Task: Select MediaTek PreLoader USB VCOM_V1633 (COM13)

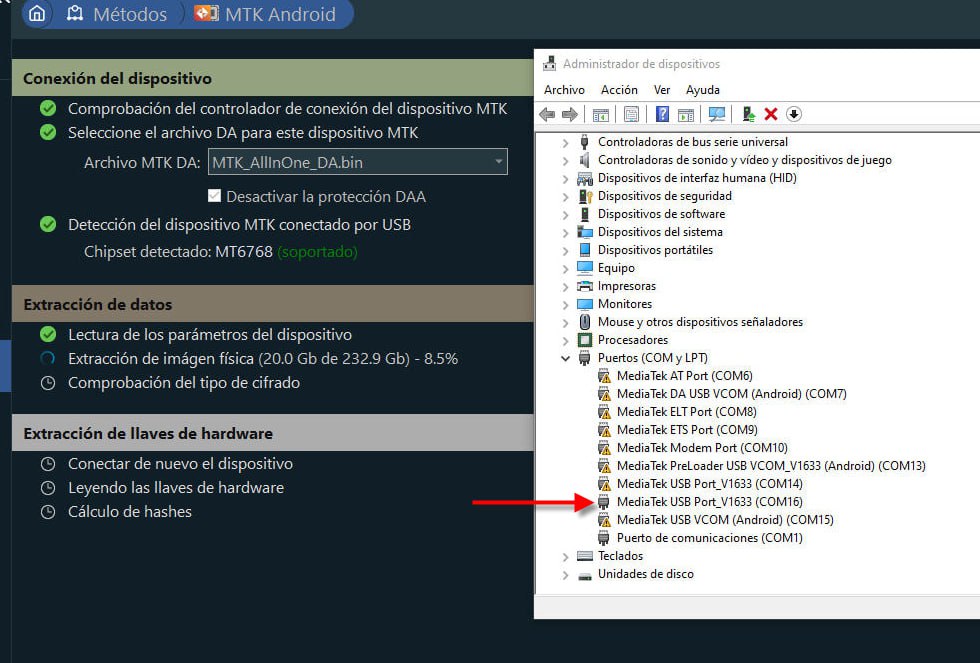Action: [x=771, y=466]
